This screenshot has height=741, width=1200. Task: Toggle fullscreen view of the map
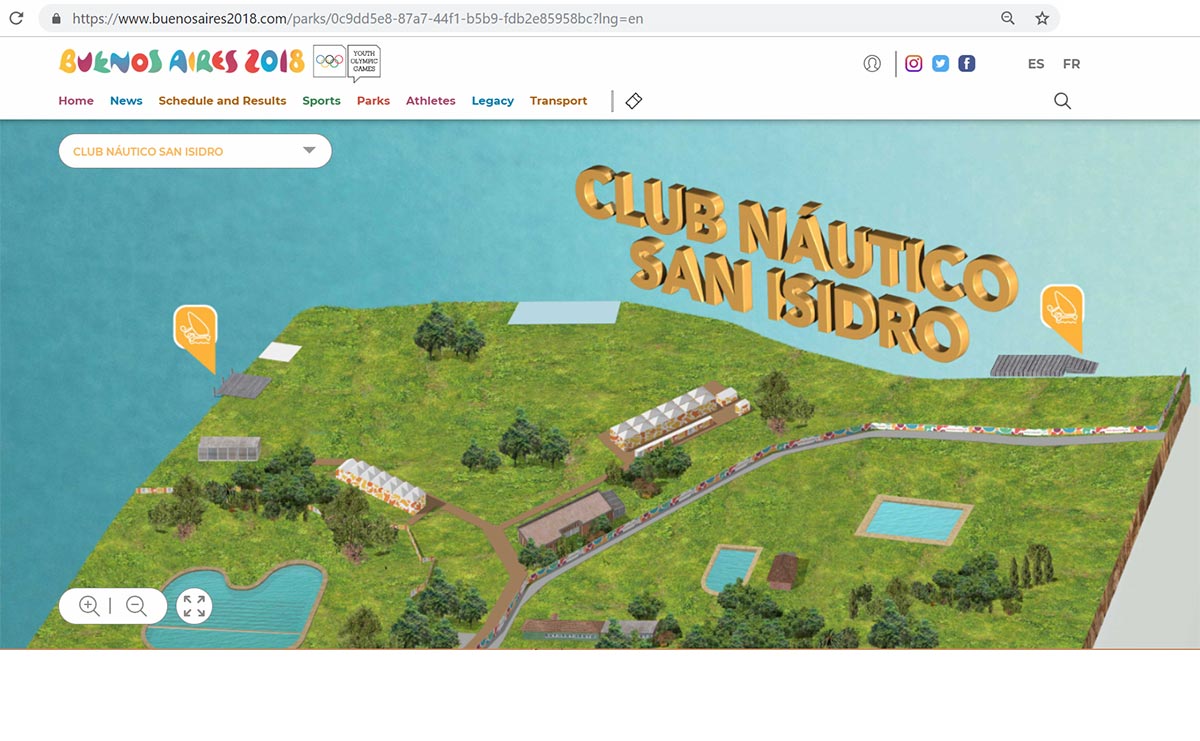[x=194, y=605]
